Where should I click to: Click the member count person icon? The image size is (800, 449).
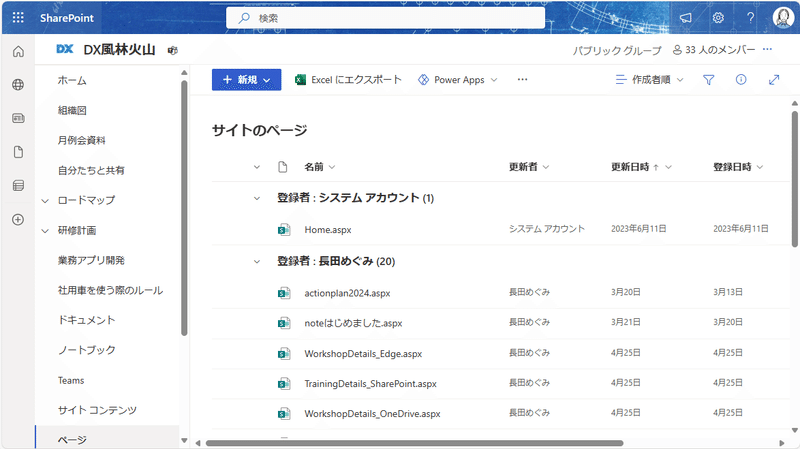[677, 50]
